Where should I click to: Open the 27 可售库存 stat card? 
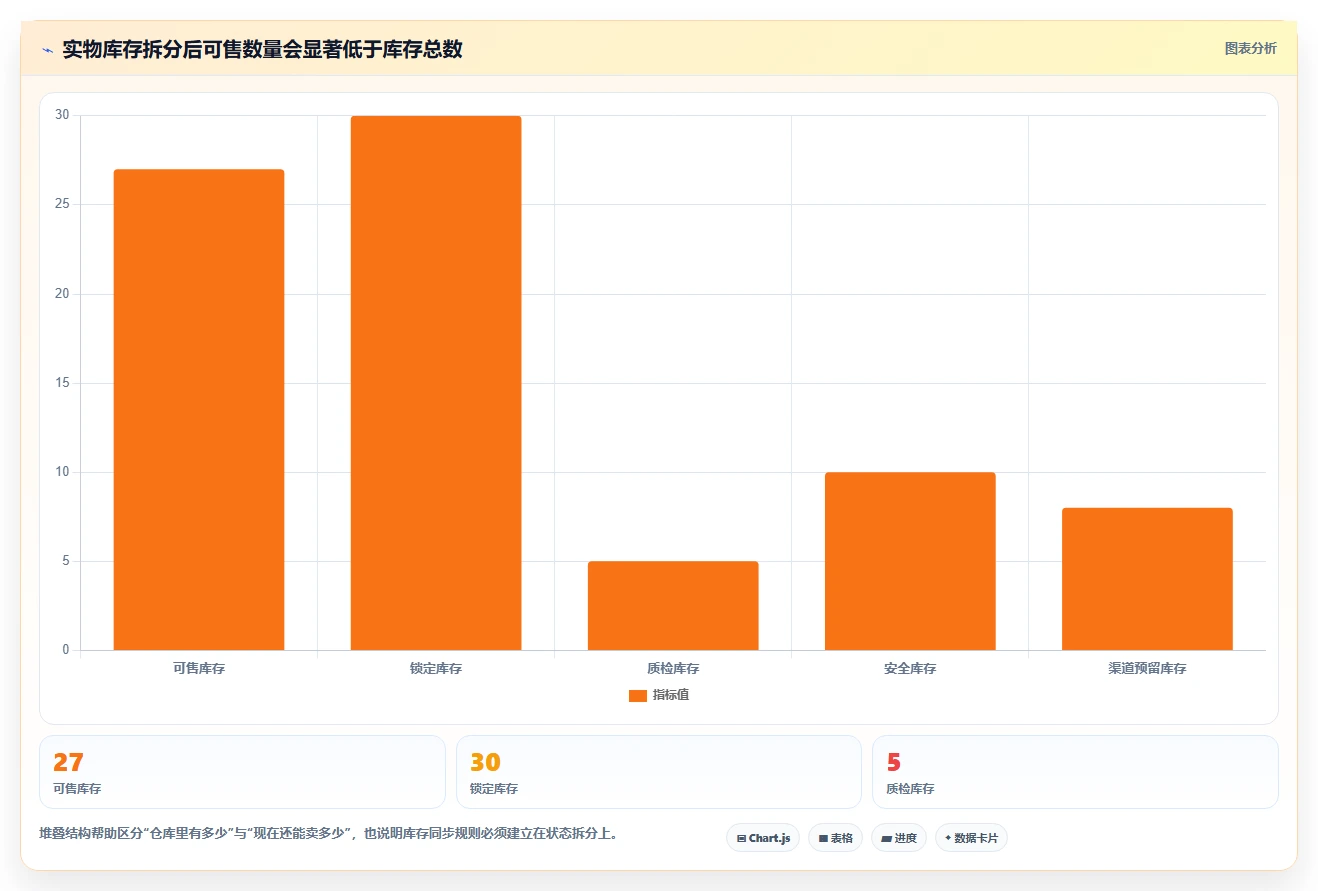(x=242, y=772)
